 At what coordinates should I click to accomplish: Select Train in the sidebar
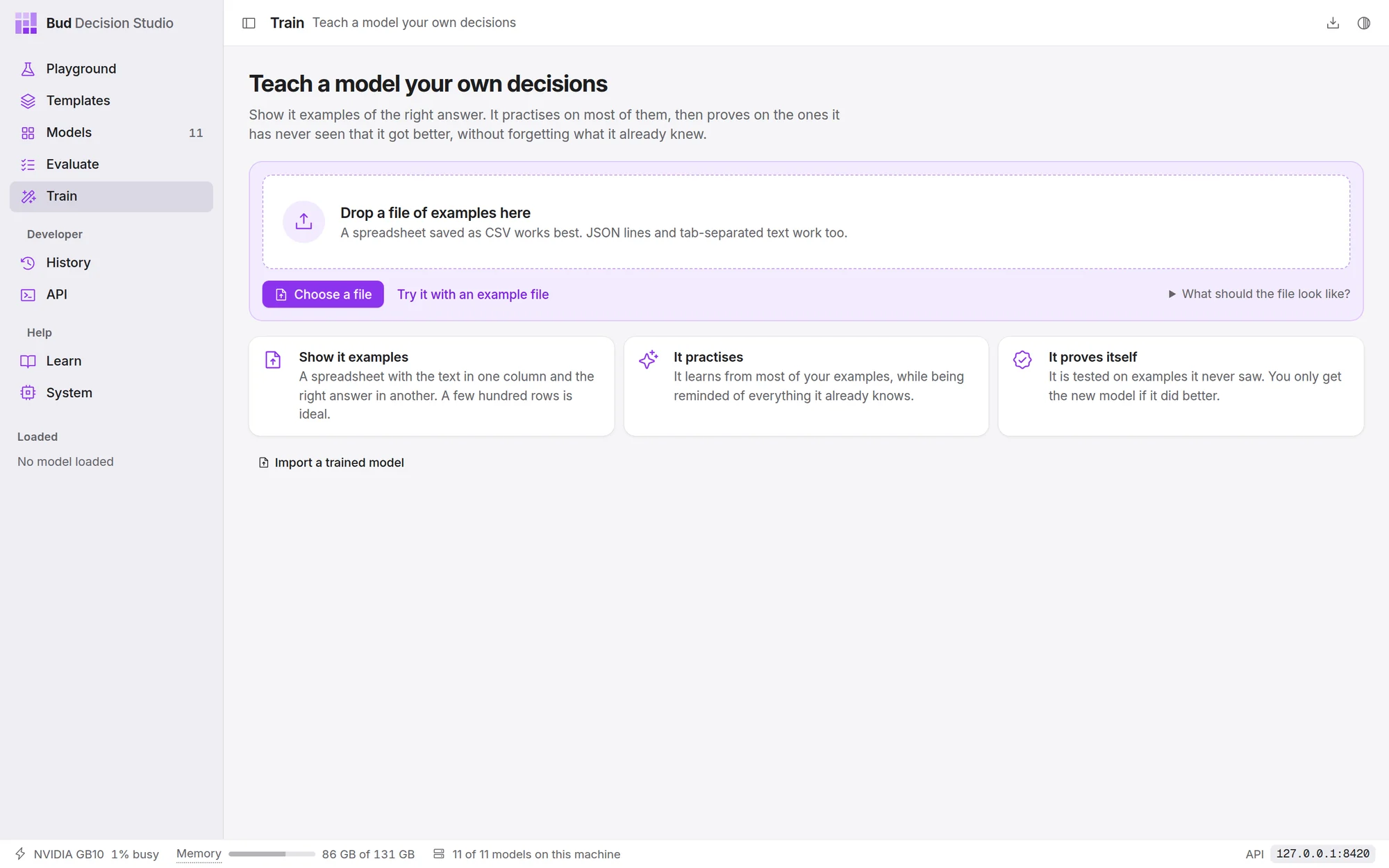pos(111,197)
